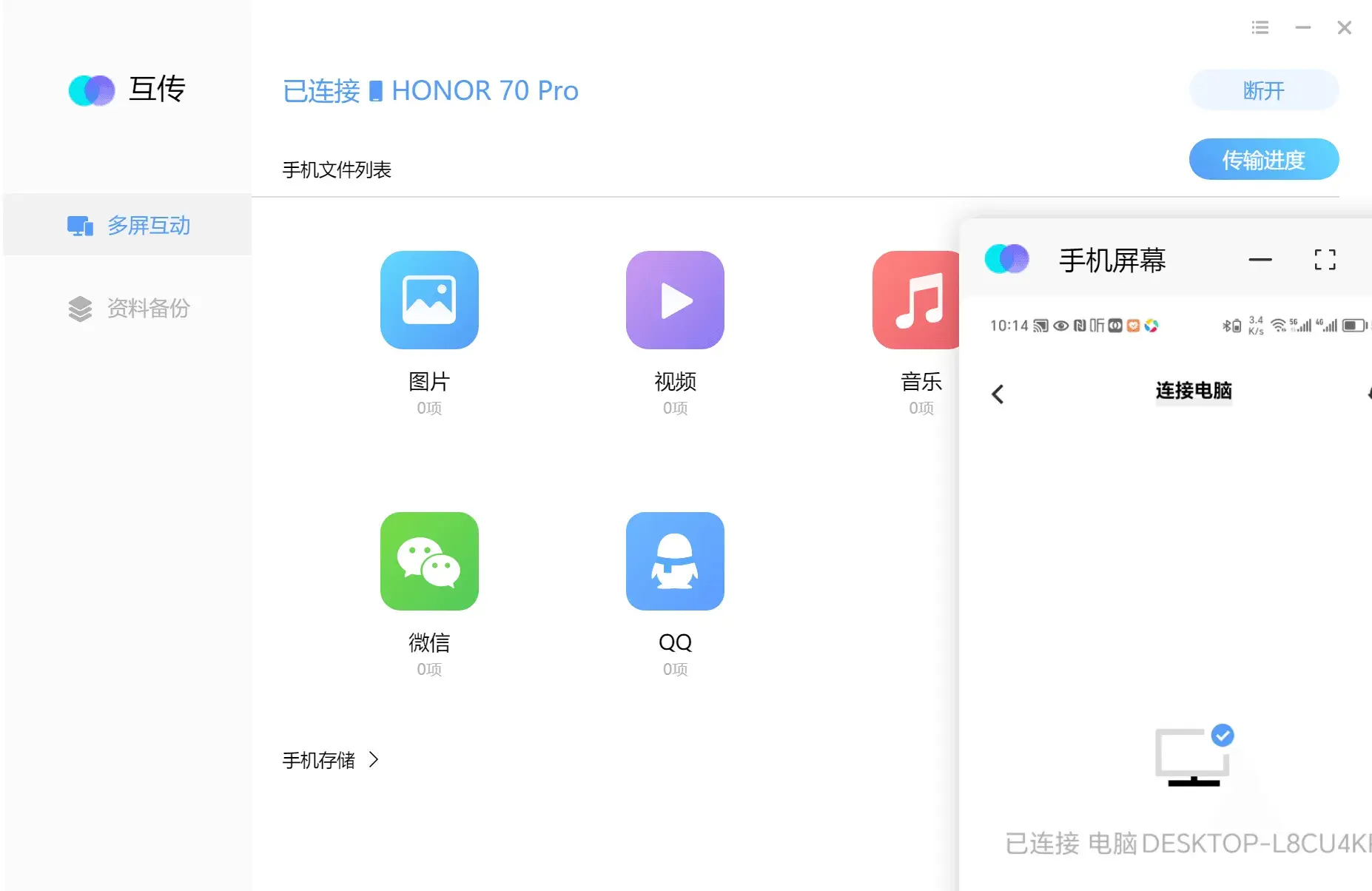This screenshot has width=1372, height=891.
Task: Click the 手机文件列表 heading
Action: point(337,169)
